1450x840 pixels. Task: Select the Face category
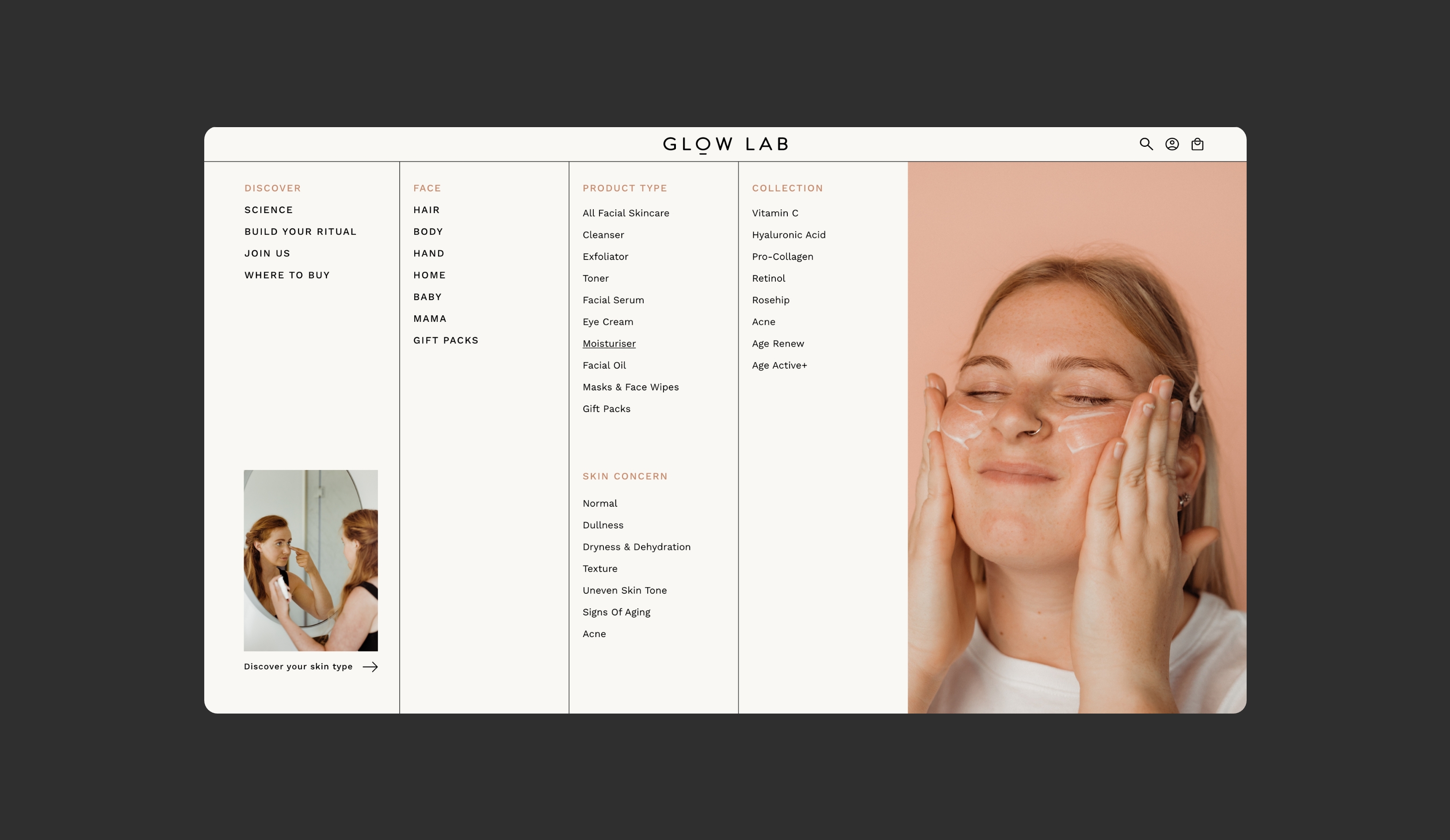[x=427, y=188]
